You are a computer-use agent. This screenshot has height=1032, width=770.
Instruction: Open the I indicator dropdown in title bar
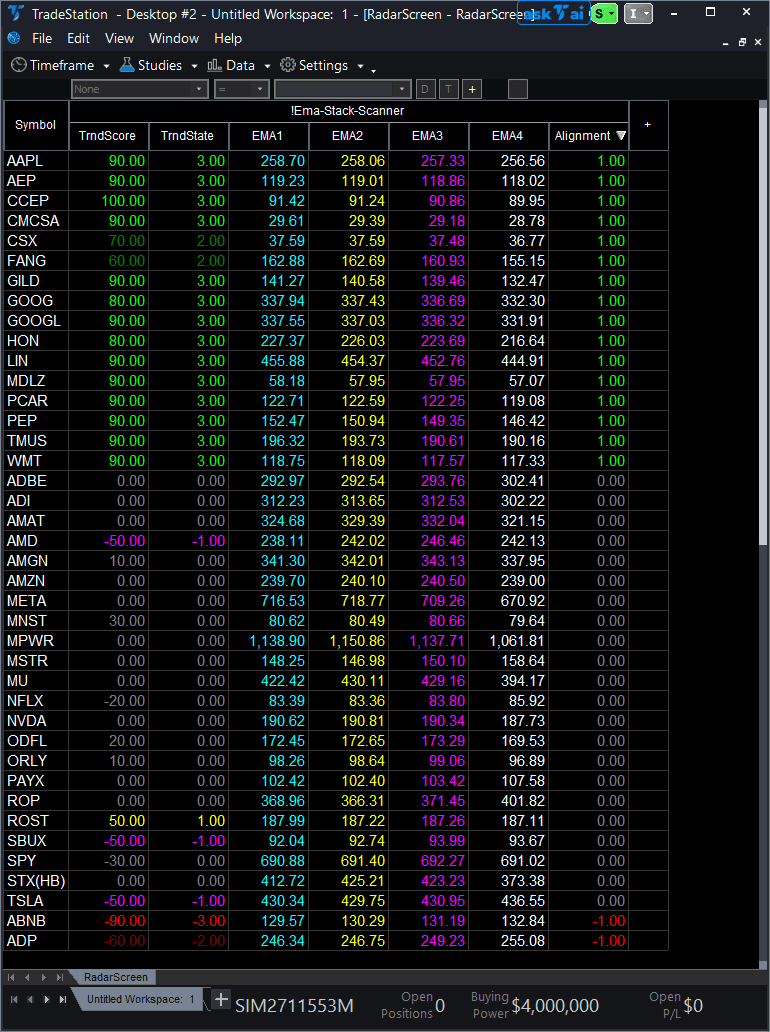point(638,13)
